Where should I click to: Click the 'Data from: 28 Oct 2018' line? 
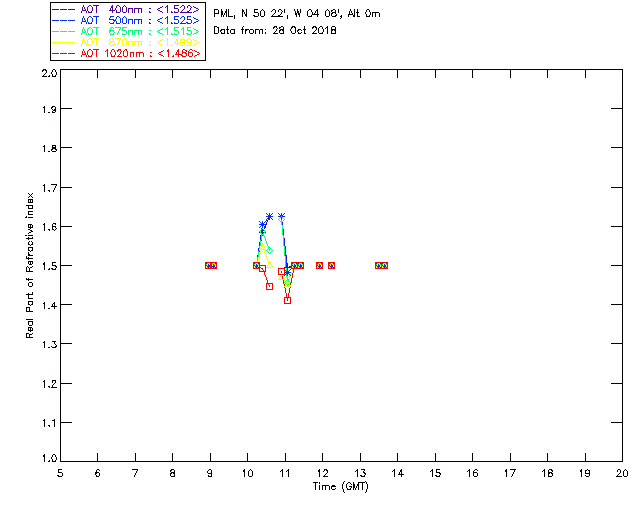pos(275,31)
